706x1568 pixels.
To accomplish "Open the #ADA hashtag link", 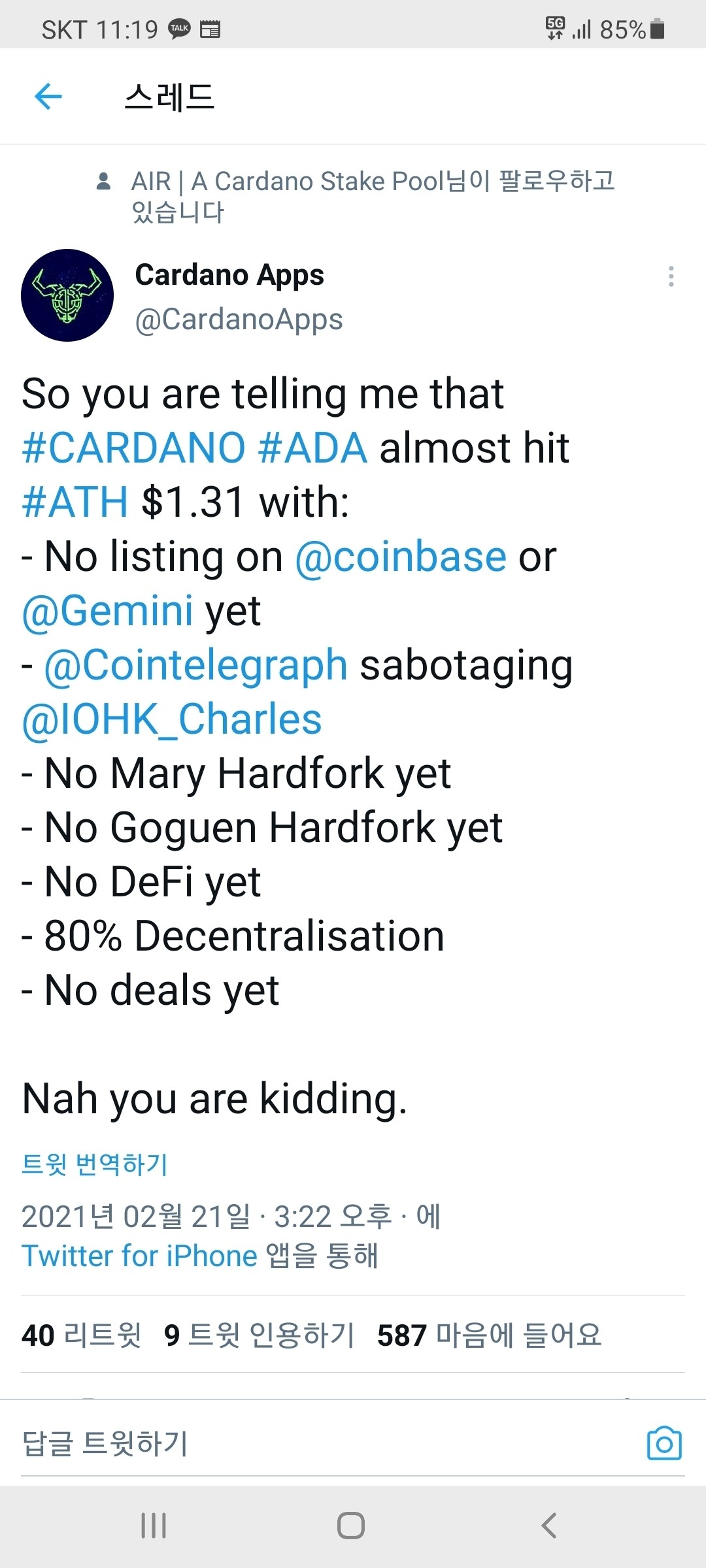I will [x=312, y=448].
